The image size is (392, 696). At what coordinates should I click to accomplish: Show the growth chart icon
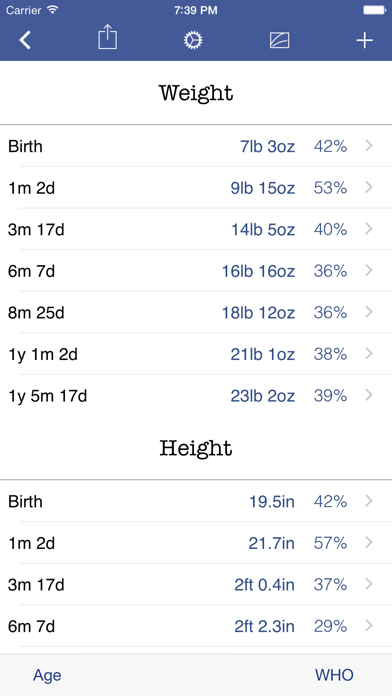coord(280,40)
